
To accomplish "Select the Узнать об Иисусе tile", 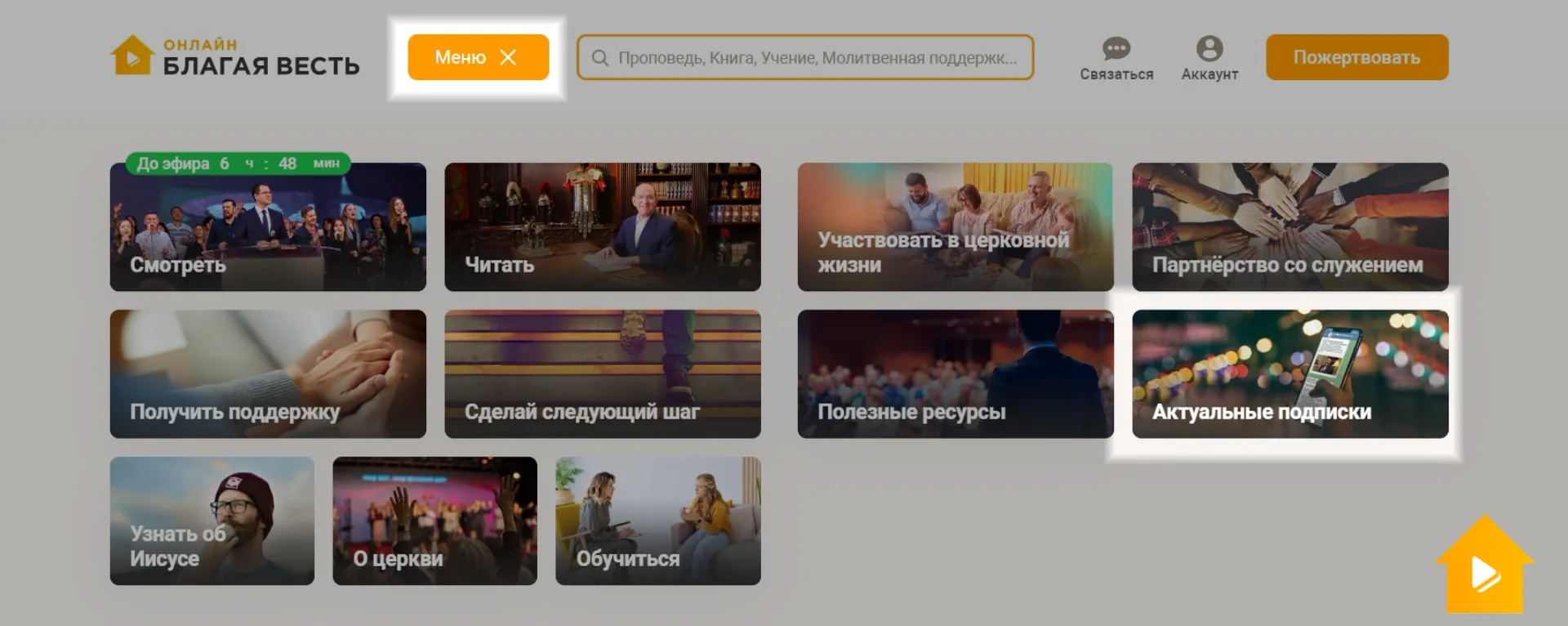I will [212, 521].
